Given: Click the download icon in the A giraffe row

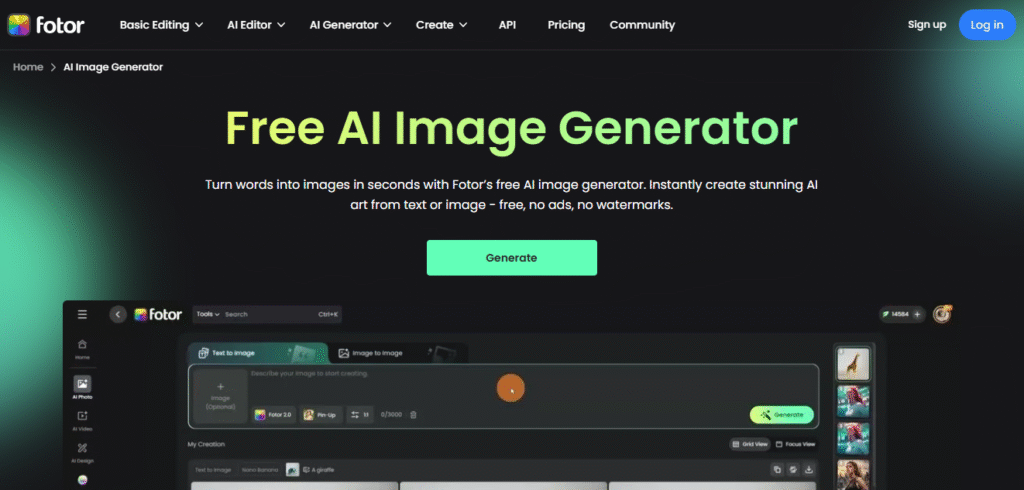Looking at the screenshot, I should [809, 469].
